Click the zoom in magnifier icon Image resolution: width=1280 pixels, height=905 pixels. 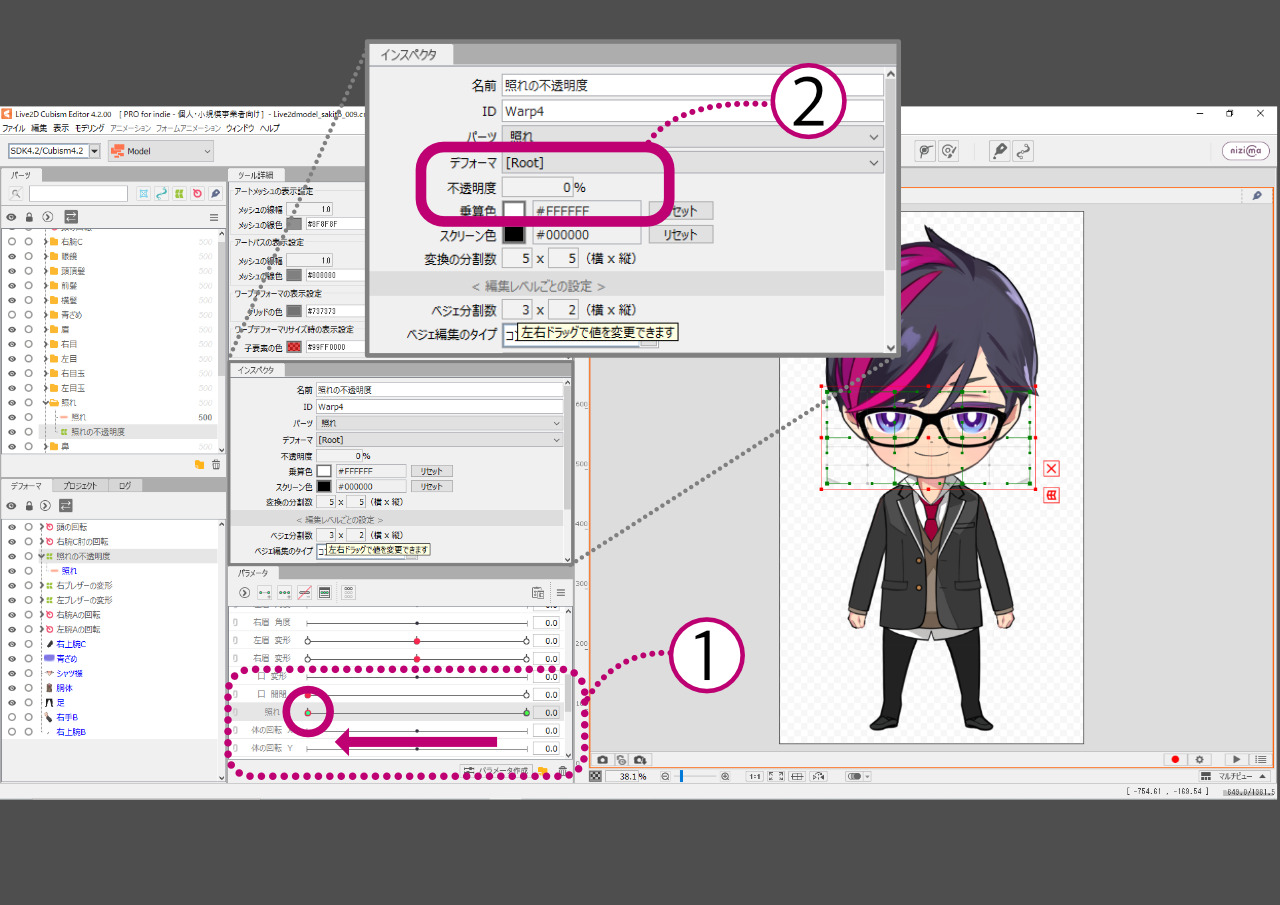[x=725, y=776]
